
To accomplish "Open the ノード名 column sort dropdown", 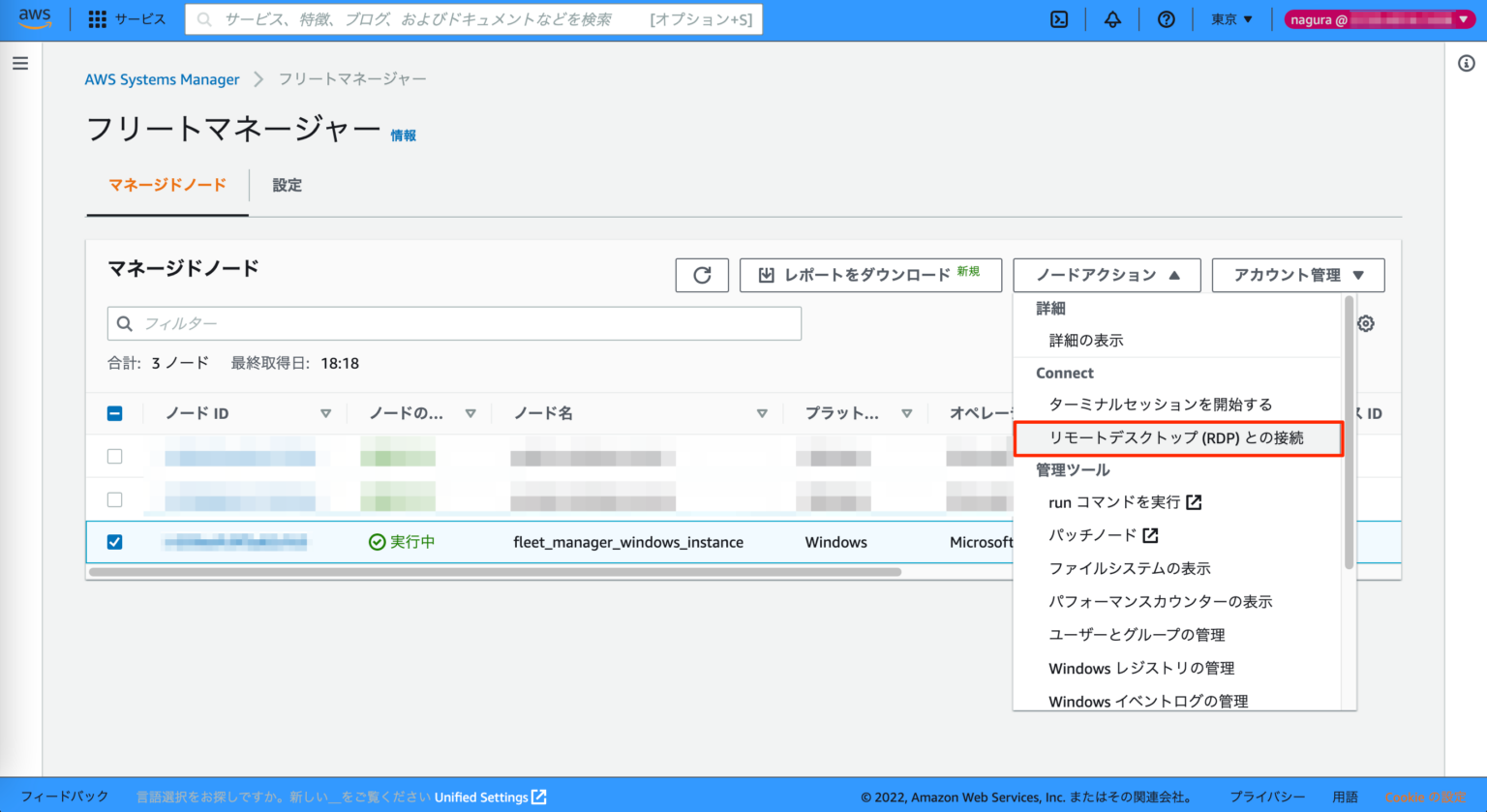I will 762,412.
